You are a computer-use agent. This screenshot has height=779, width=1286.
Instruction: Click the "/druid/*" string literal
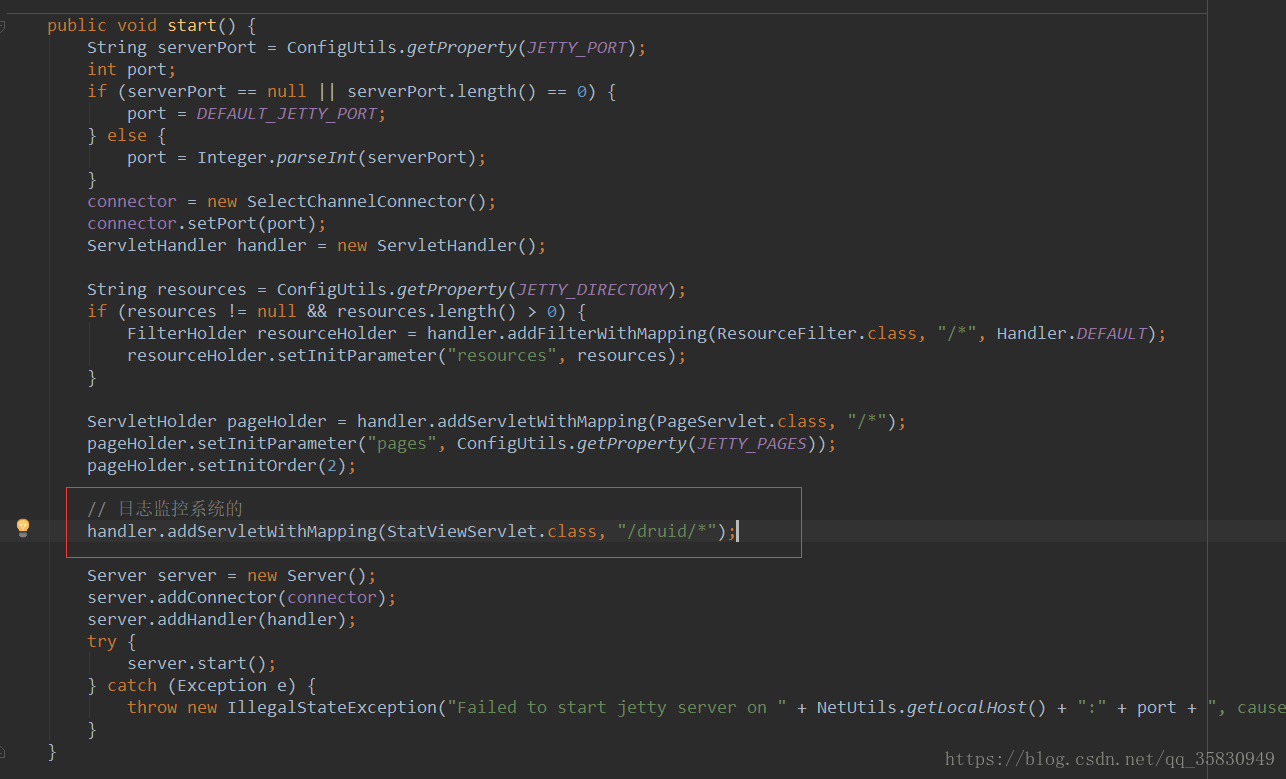667,531
